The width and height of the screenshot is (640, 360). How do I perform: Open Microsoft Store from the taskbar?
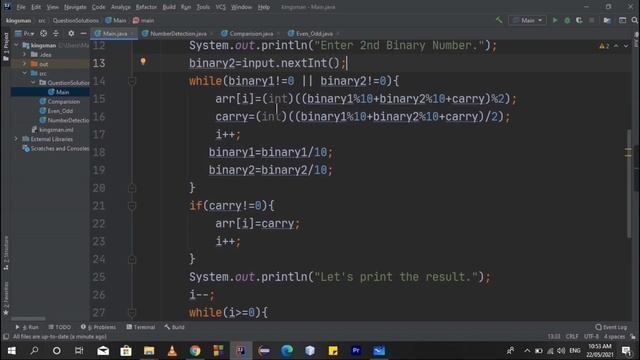126,351
